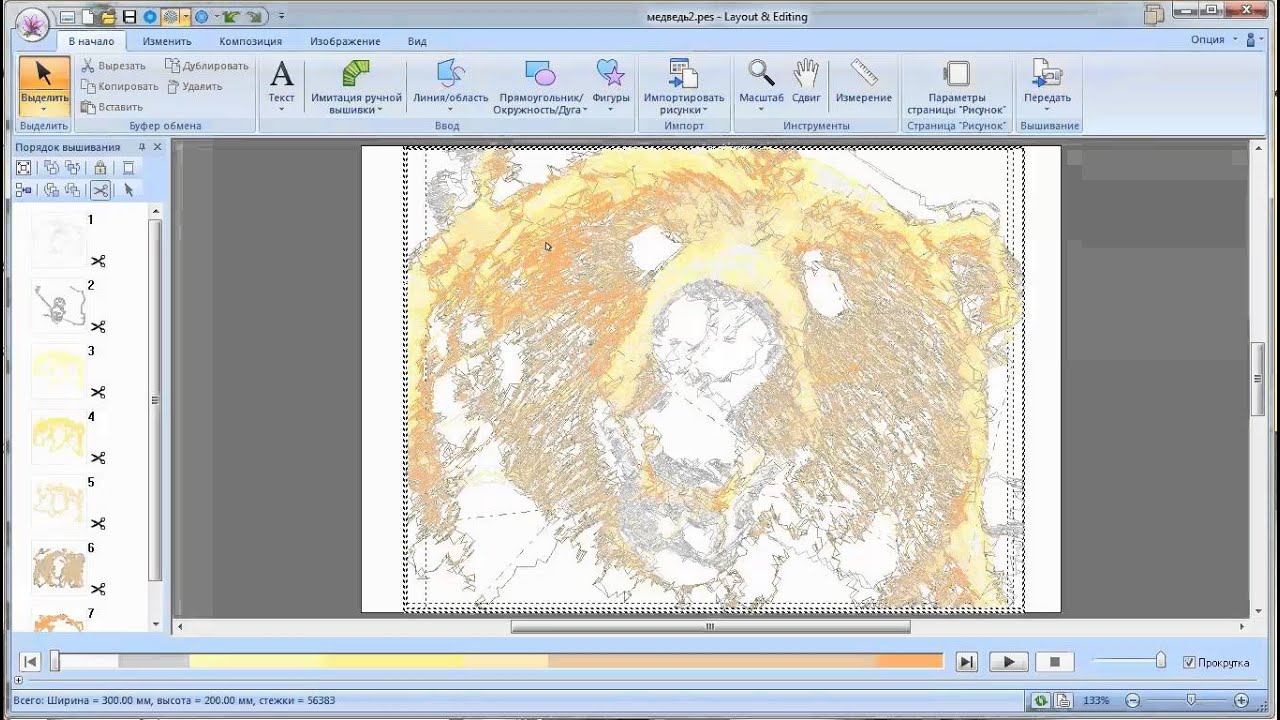Viewport: 1280px width, 720px height.
Task: Select sewing order thumbnail 6
Action: 58,569
